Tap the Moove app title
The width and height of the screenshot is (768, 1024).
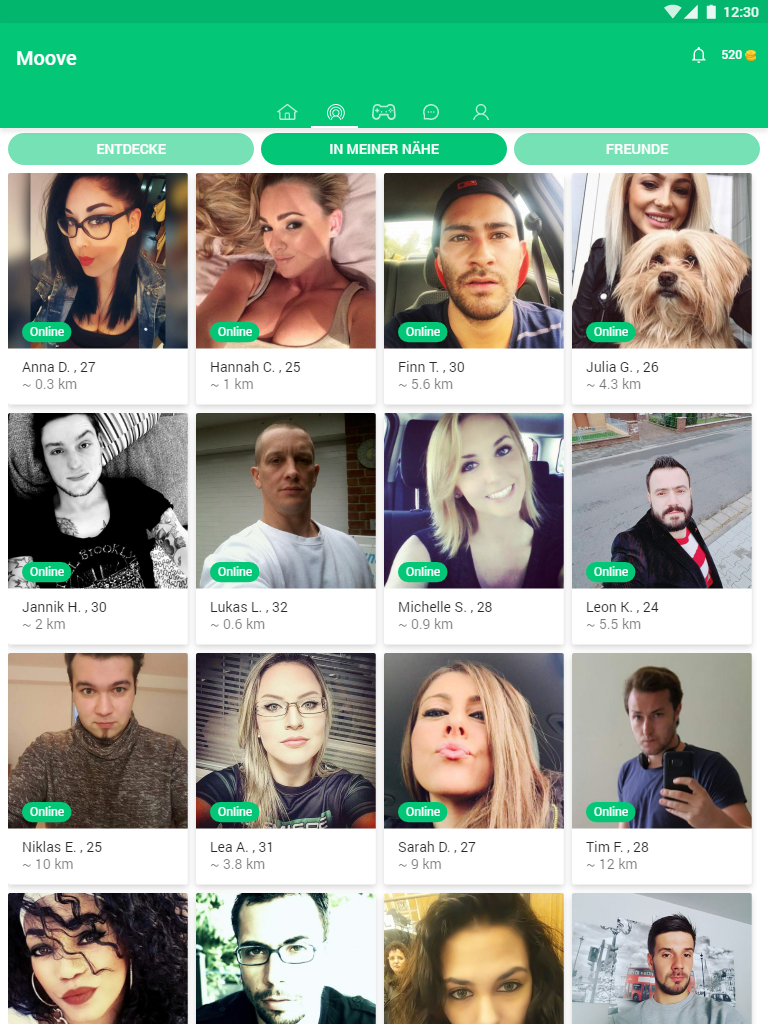click(46, 58)
